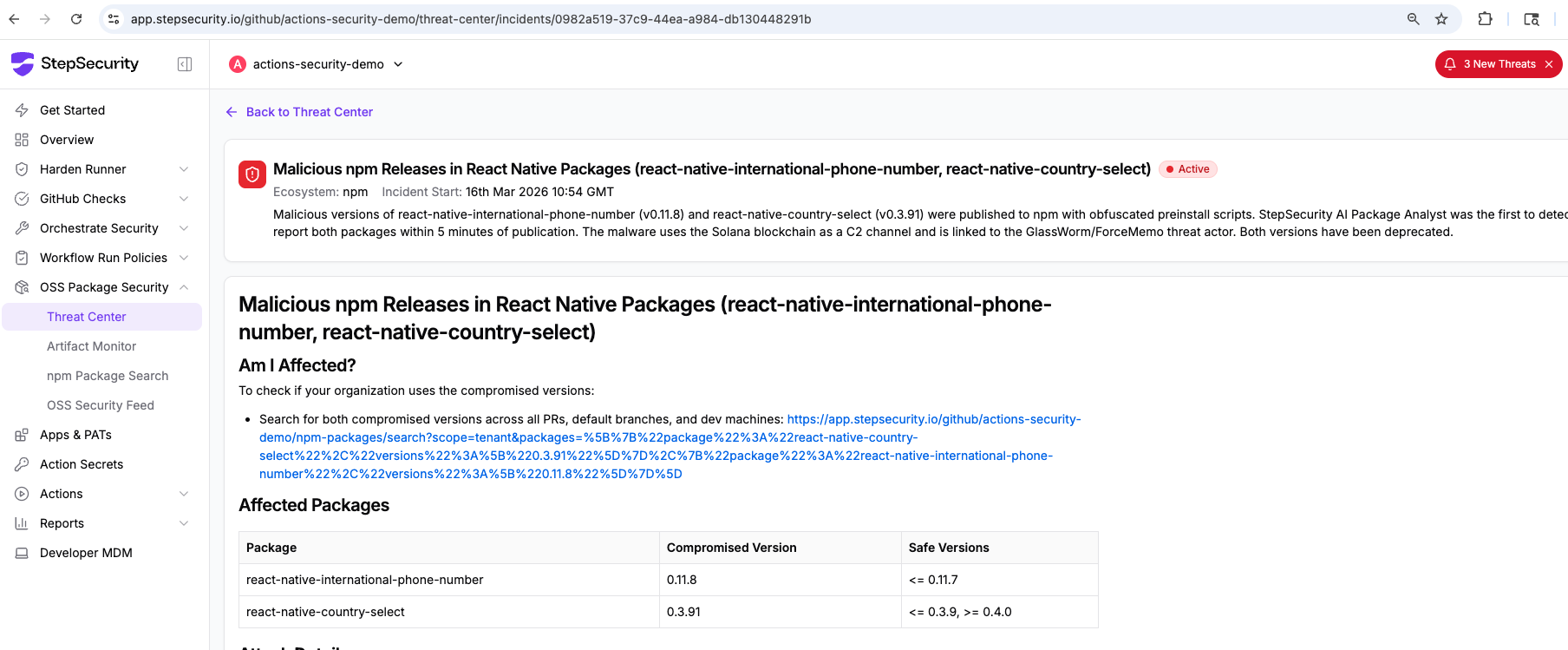The width and height of the screenshot is (1568, 650).
Task: Click the Compromised Version column header
Action: coord(781,548)
